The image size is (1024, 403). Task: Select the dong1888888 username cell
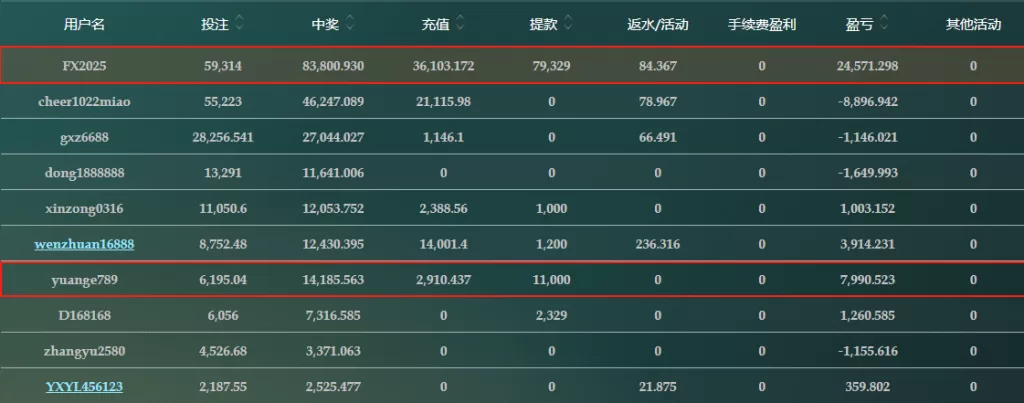point(84,173)
